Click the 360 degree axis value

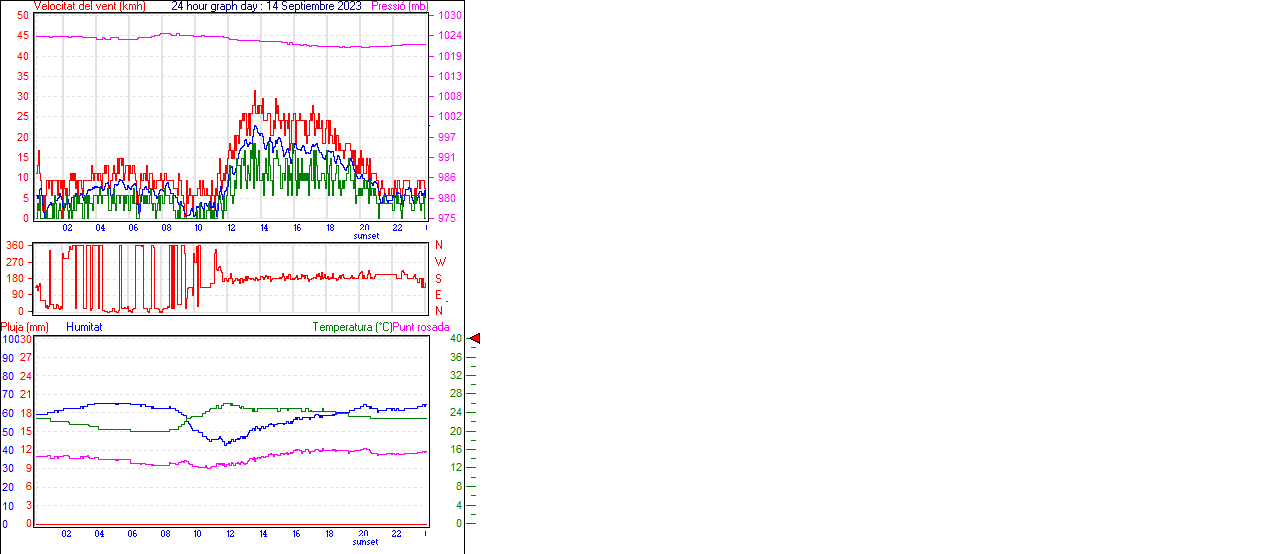click(x=15, y=245)
